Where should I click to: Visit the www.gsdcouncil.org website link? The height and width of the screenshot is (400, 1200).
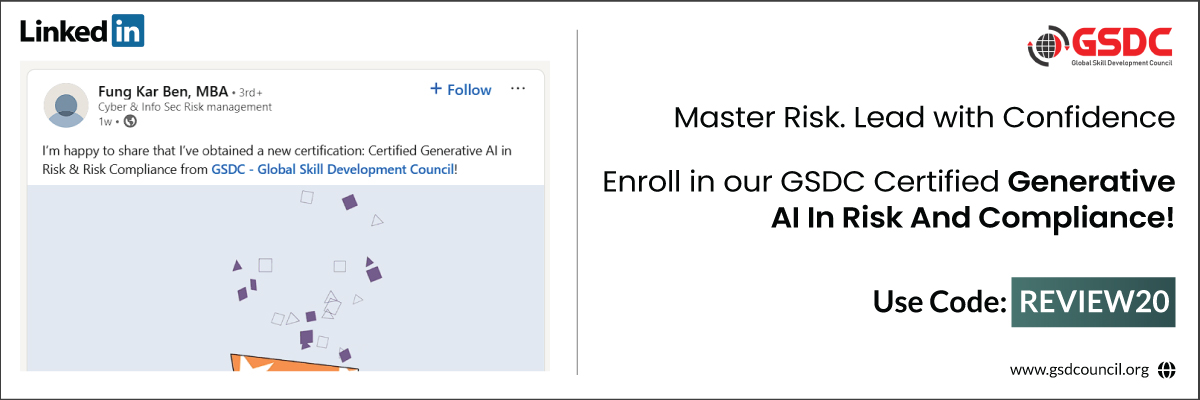[x=1078, y=370]
